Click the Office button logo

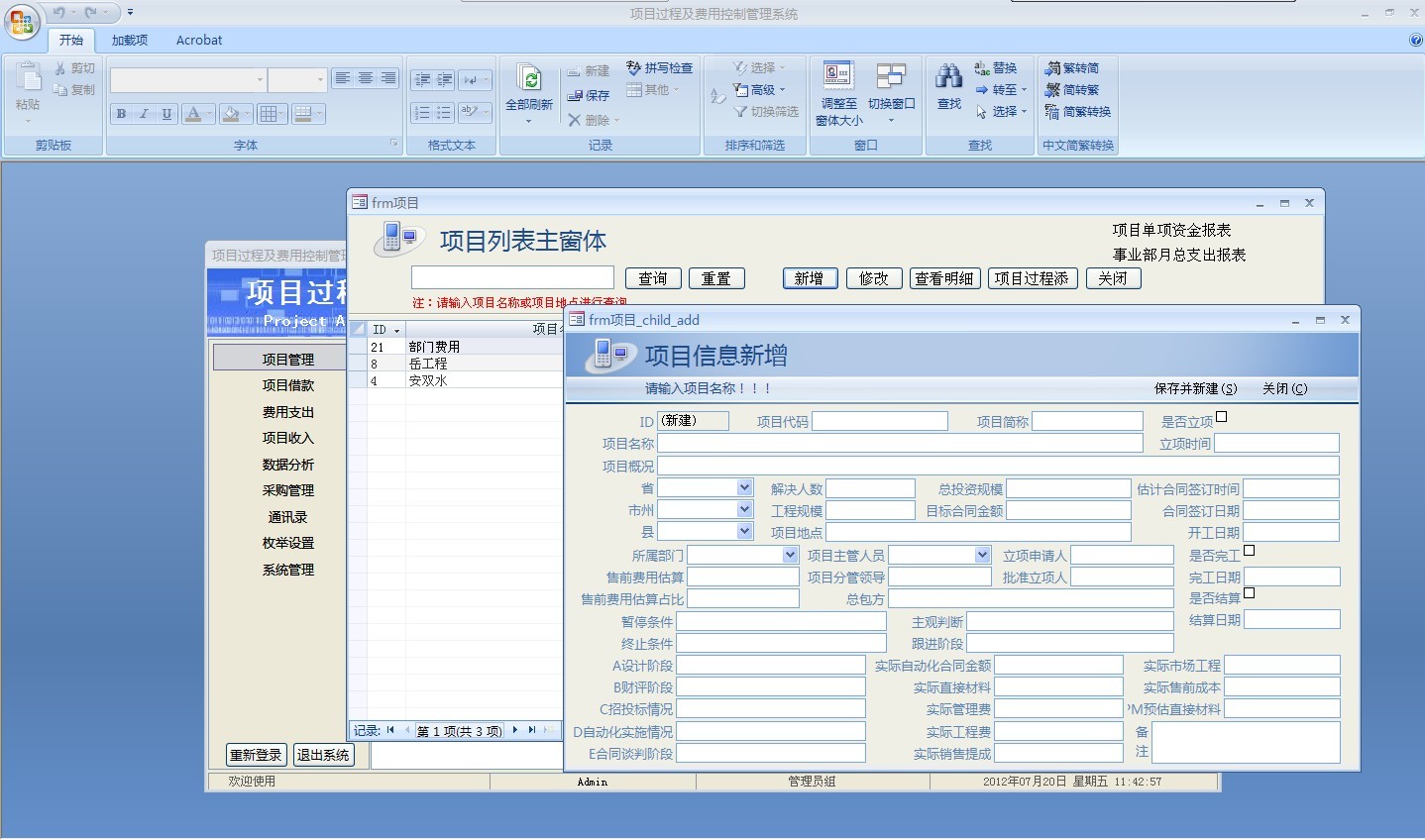pos(22,22)
